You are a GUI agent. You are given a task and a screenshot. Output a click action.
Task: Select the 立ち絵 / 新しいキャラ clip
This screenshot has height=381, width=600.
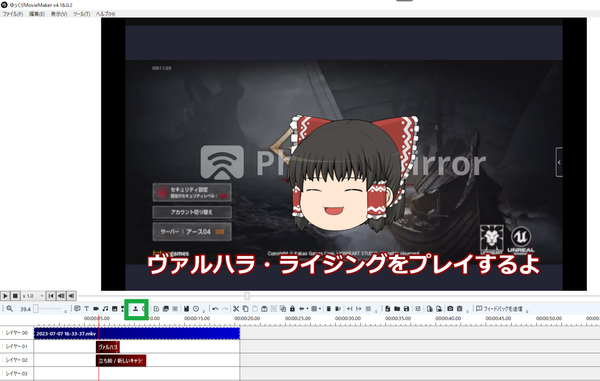click(121, 360)
